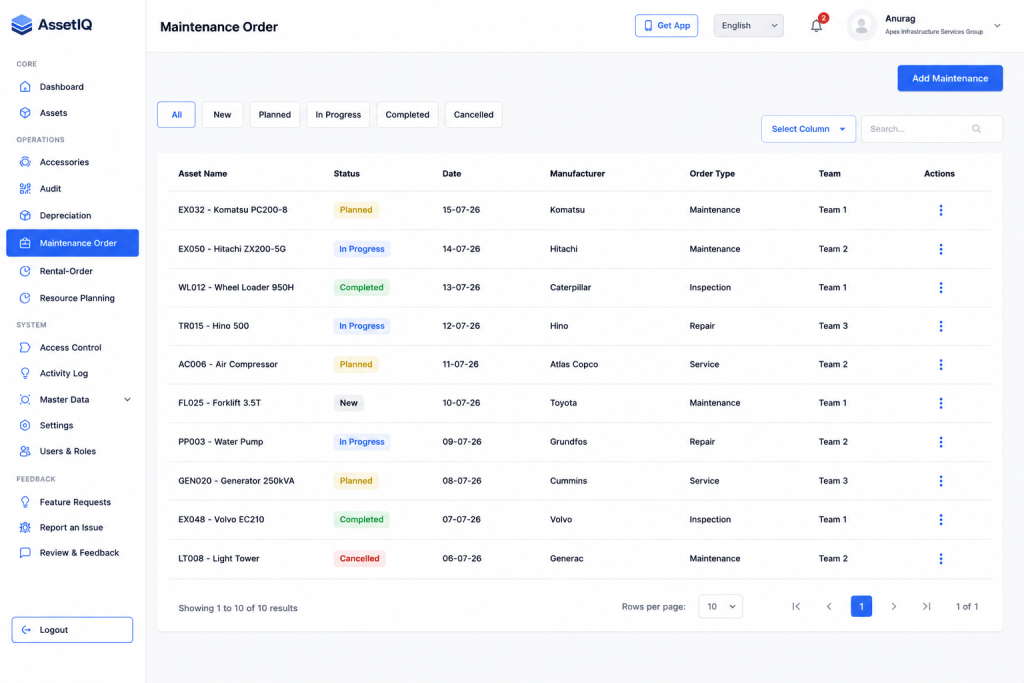Click the Order Type column header
1024x683 pixels.
(712, 174)
